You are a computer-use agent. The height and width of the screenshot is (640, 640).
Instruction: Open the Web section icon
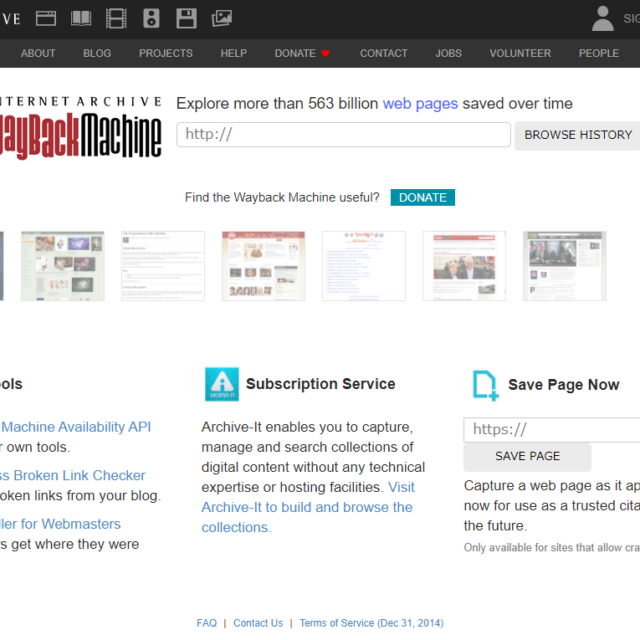tap(46, 18)
